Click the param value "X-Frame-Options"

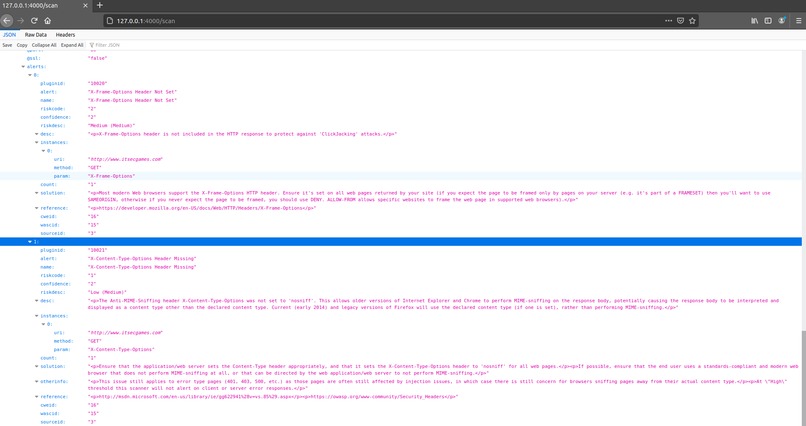pyautogui.click(x=112, y=176)
